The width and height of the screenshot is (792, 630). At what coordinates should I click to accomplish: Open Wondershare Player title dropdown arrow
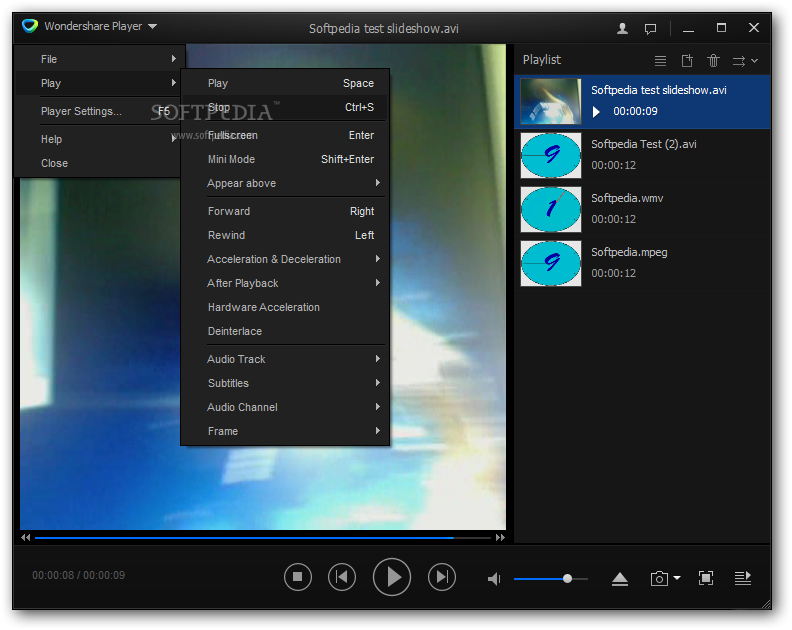coord(153,26)
